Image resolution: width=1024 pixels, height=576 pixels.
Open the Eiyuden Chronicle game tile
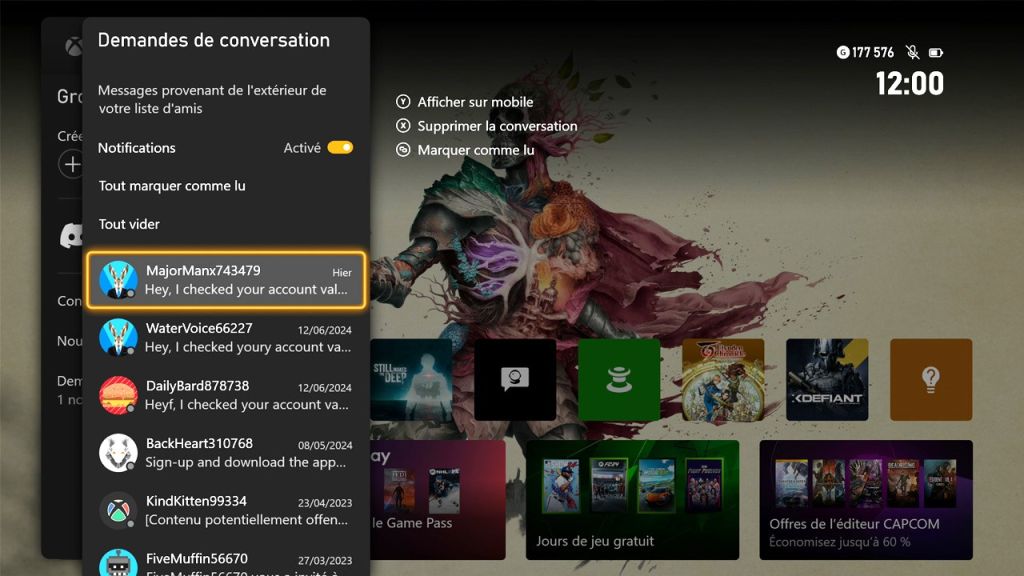tap(723, 379)
